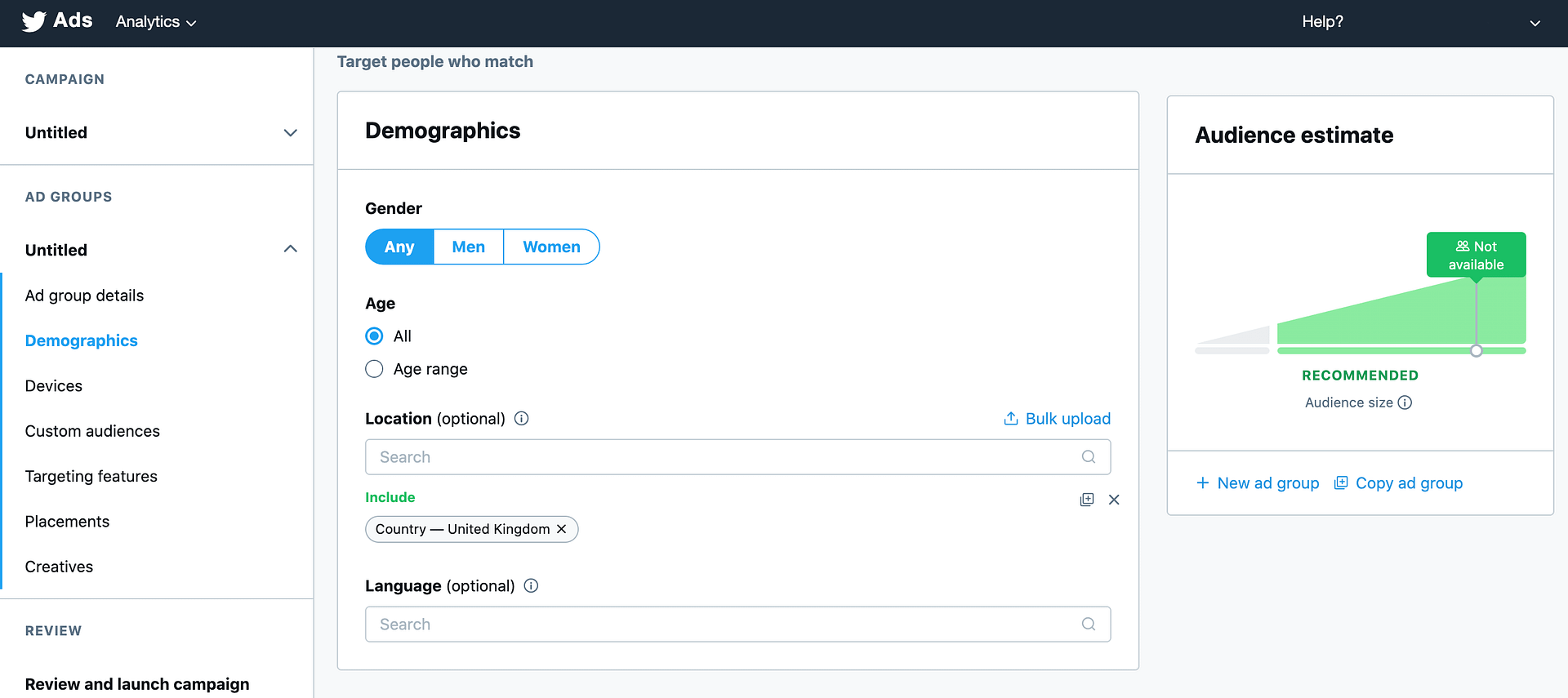Select Any gender option
The width and height of the screenshot is (1568, 698).
(399, 247)
